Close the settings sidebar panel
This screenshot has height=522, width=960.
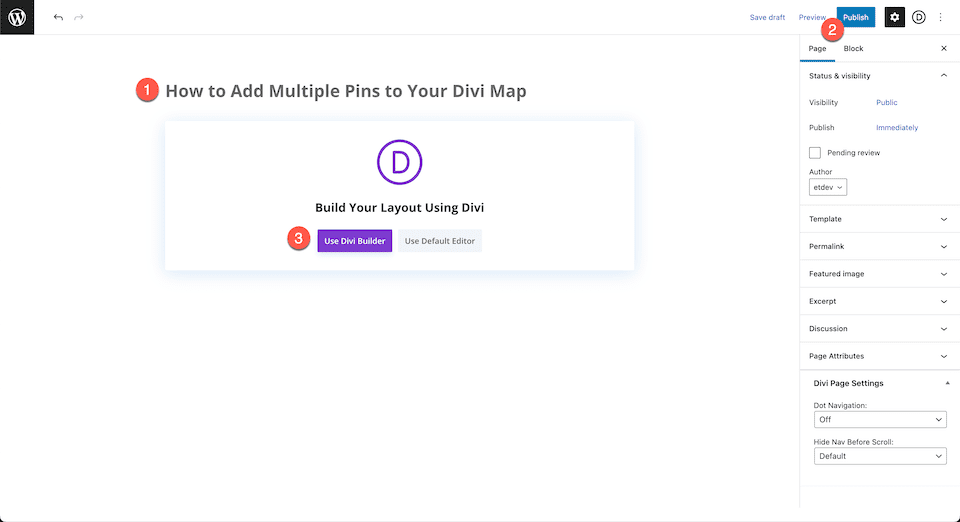click(944, 48)
